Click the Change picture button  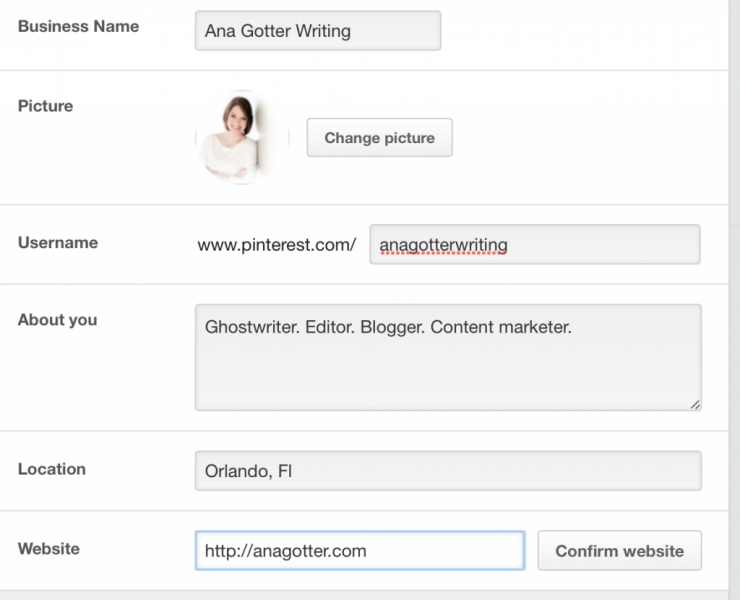379,137
